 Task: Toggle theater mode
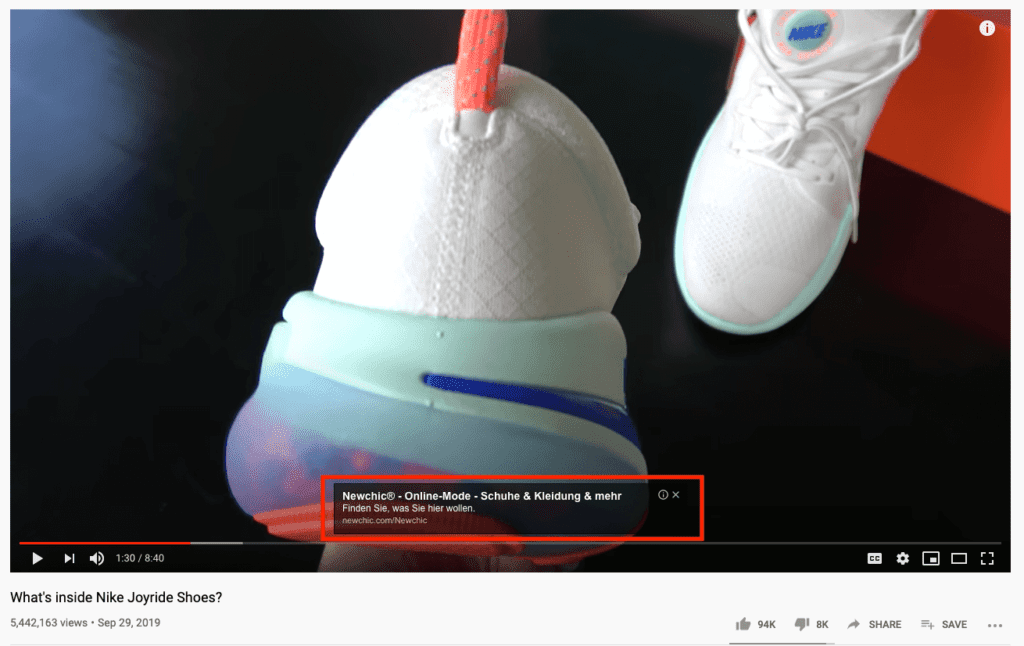pyautogui.click(x=960, y=558)
